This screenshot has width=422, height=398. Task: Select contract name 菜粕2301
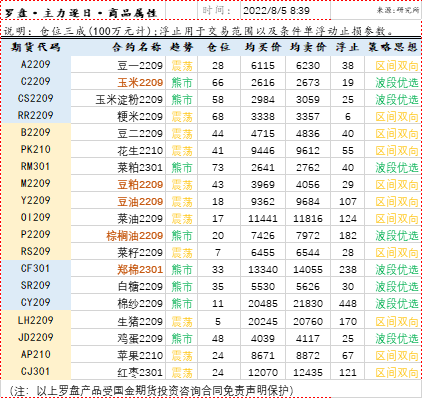[140, 168]
